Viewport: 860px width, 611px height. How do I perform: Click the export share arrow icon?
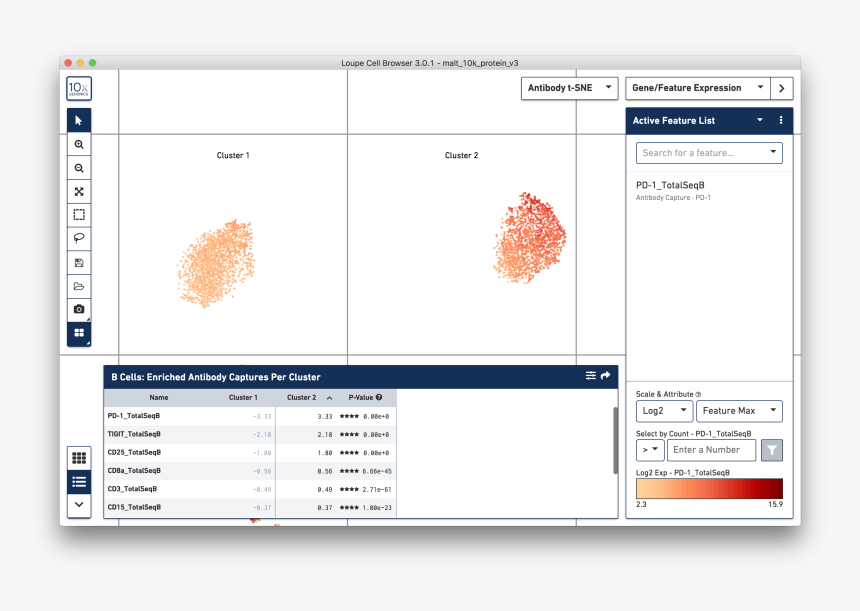coord(606,376)
